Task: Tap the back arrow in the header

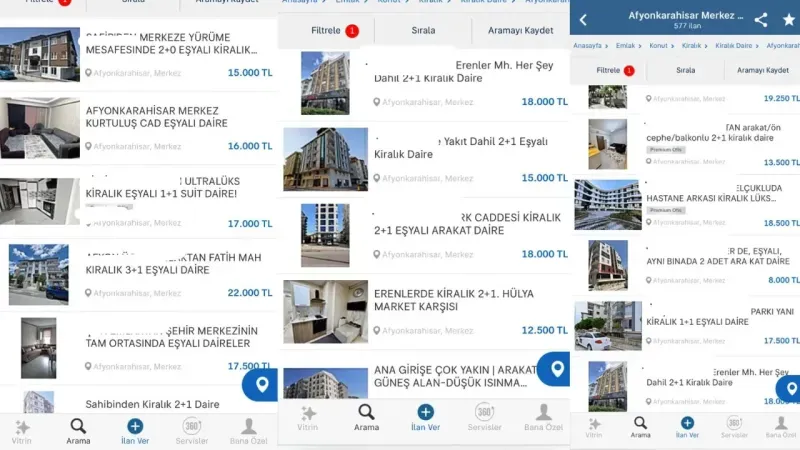Action: 583,20
